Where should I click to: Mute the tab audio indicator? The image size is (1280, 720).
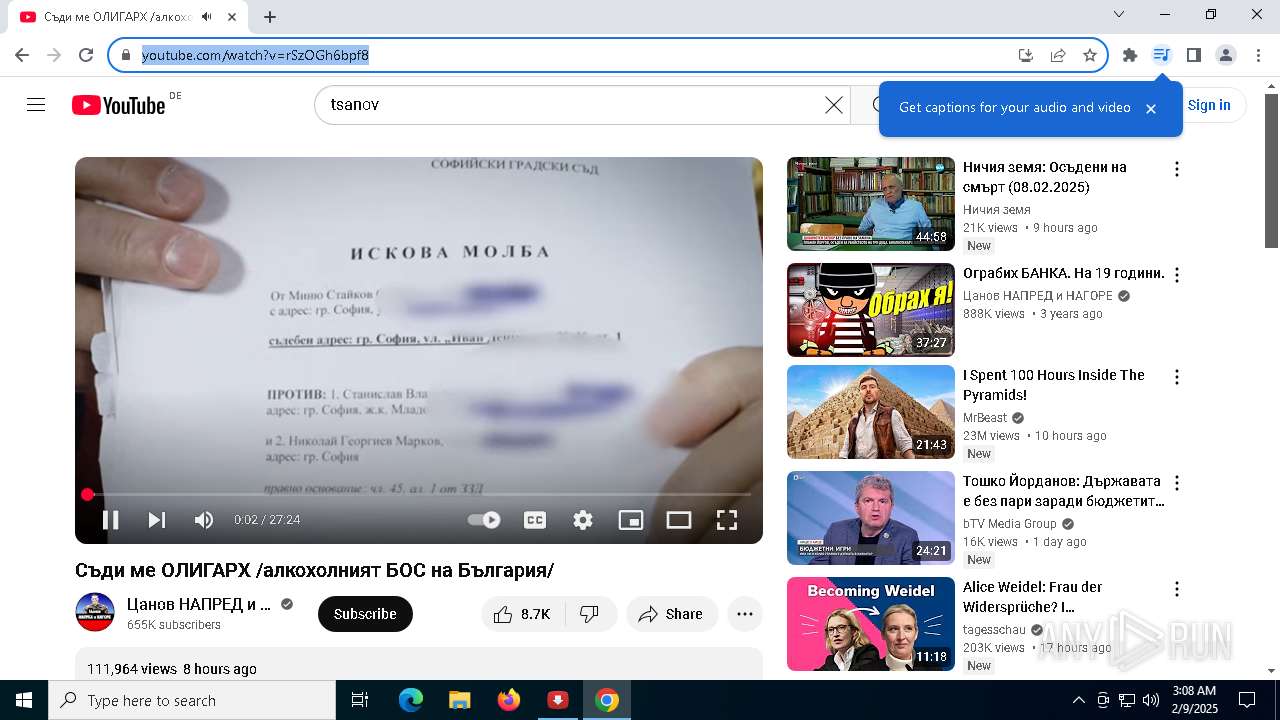coord(207,17)
